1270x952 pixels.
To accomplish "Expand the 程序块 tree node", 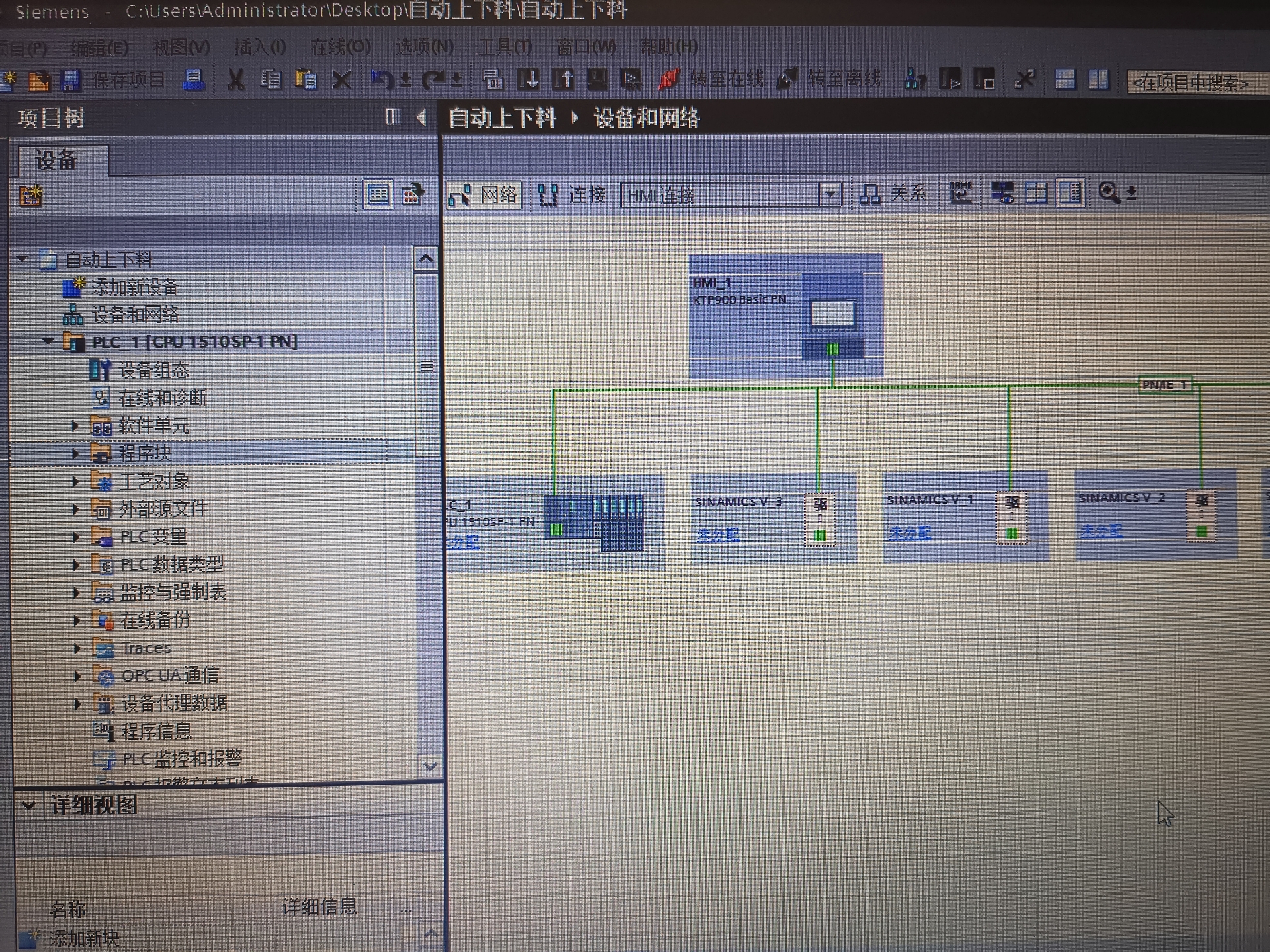I will (75, 454).
